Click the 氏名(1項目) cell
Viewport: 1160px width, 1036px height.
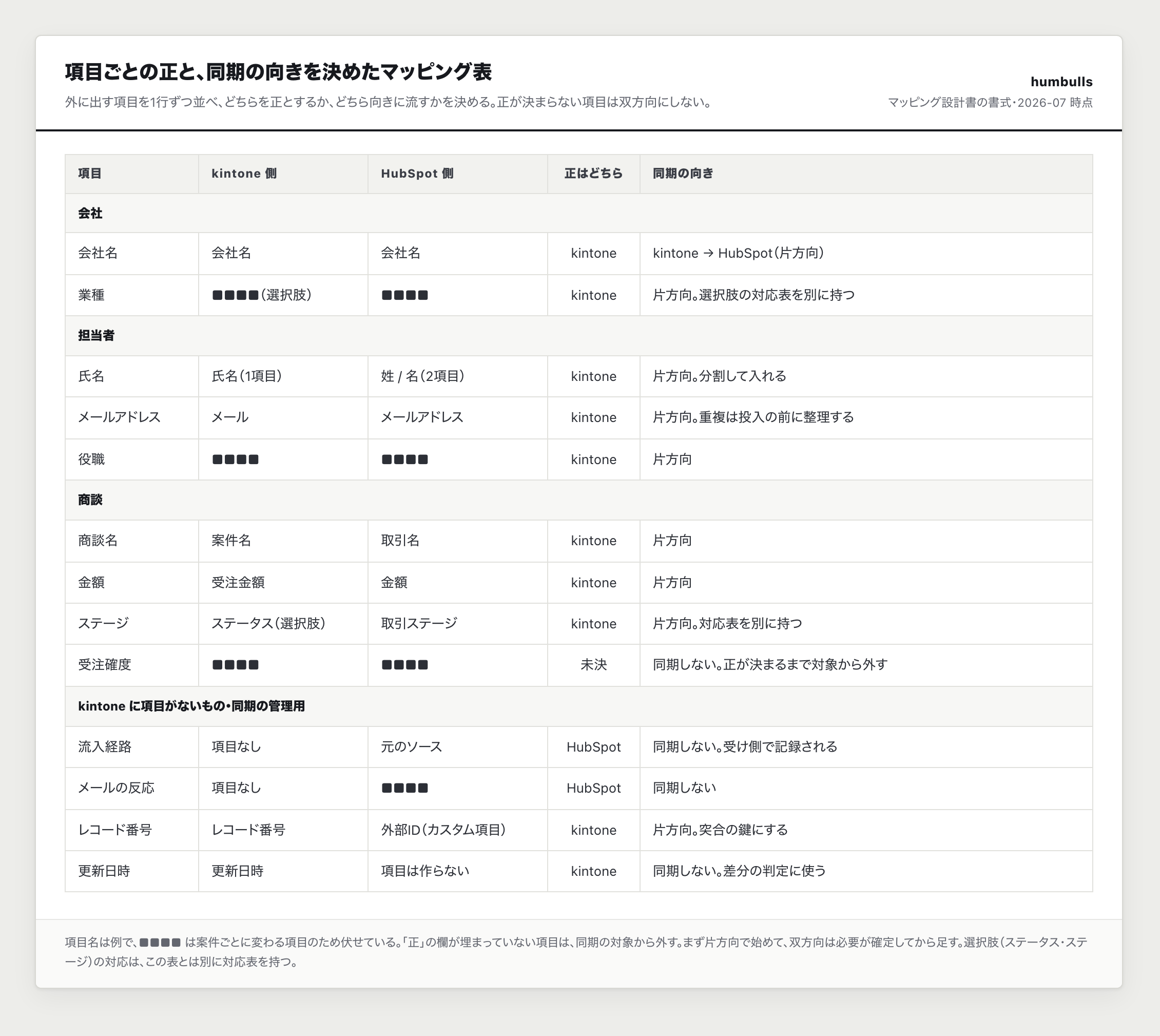pos(283,376)
